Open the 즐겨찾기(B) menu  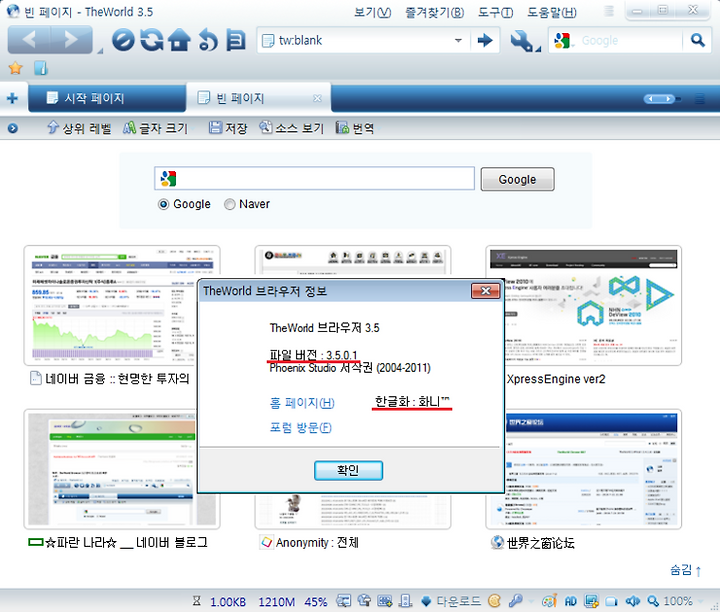click(434, 12)
